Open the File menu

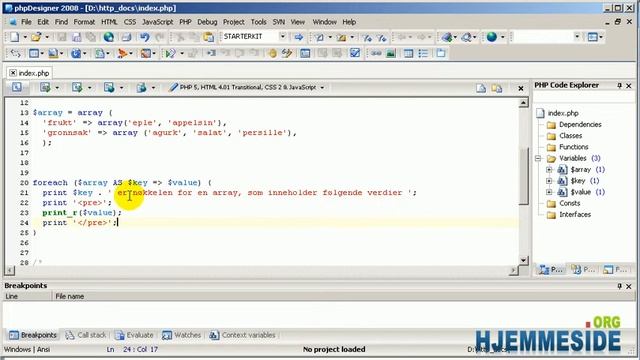26,22
